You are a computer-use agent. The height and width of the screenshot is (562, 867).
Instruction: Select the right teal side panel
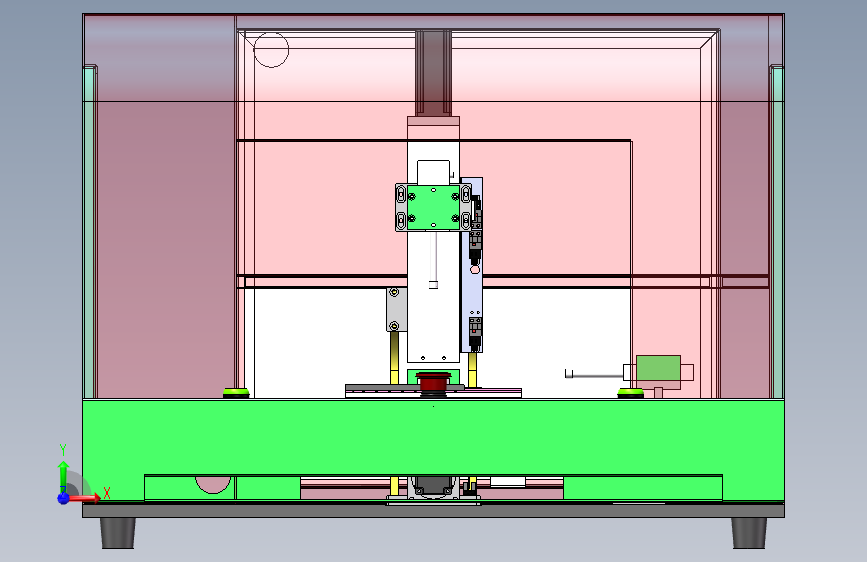click(778, 231)
